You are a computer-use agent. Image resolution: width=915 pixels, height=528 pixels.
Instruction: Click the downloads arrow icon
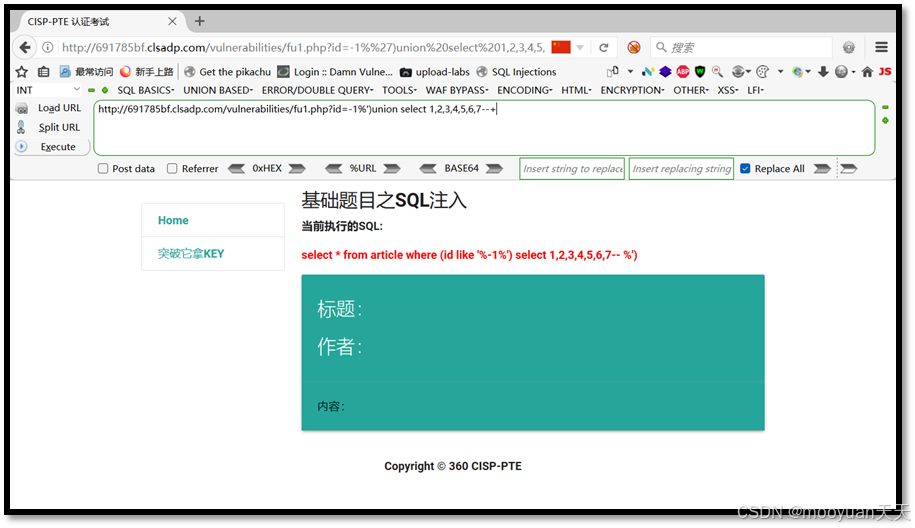823,72
